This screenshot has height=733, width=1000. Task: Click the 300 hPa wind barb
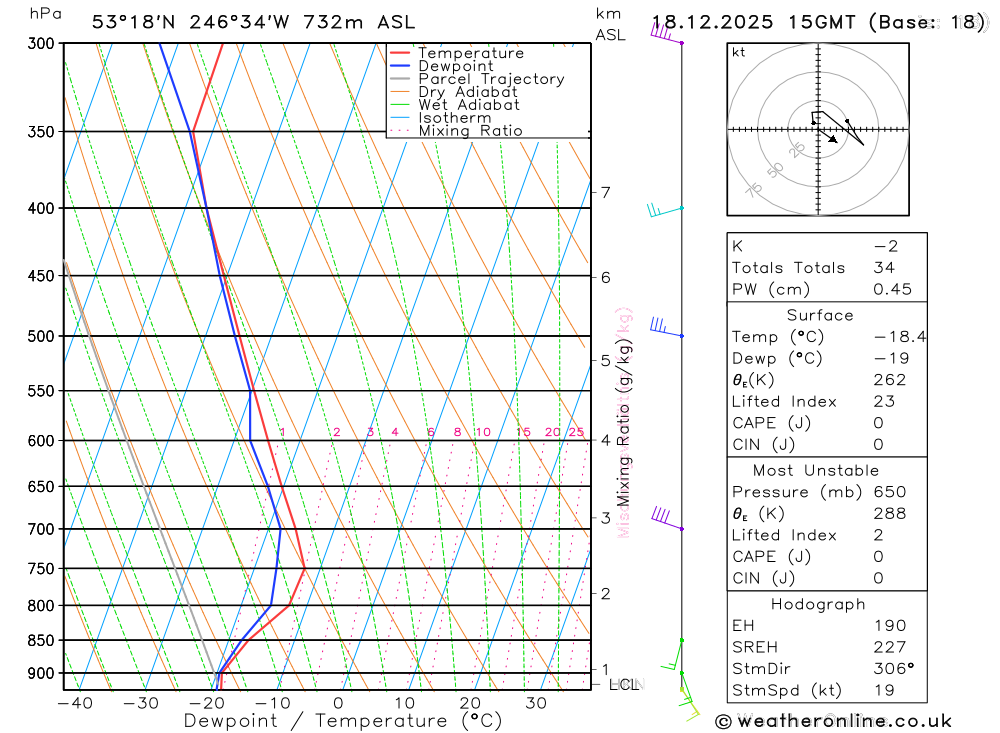click(666, 32)
